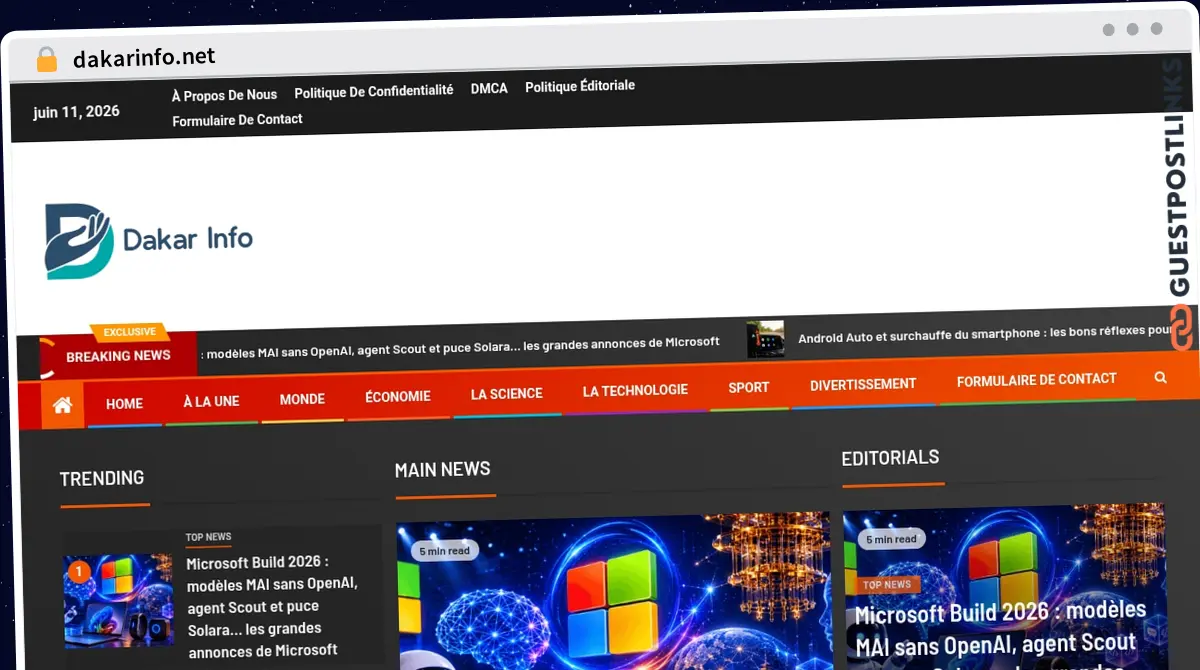Click trending article thumbnail numbered 1
Image resolution: width=1200 pixels, height=670 pixels.
[x=118, y=601]
